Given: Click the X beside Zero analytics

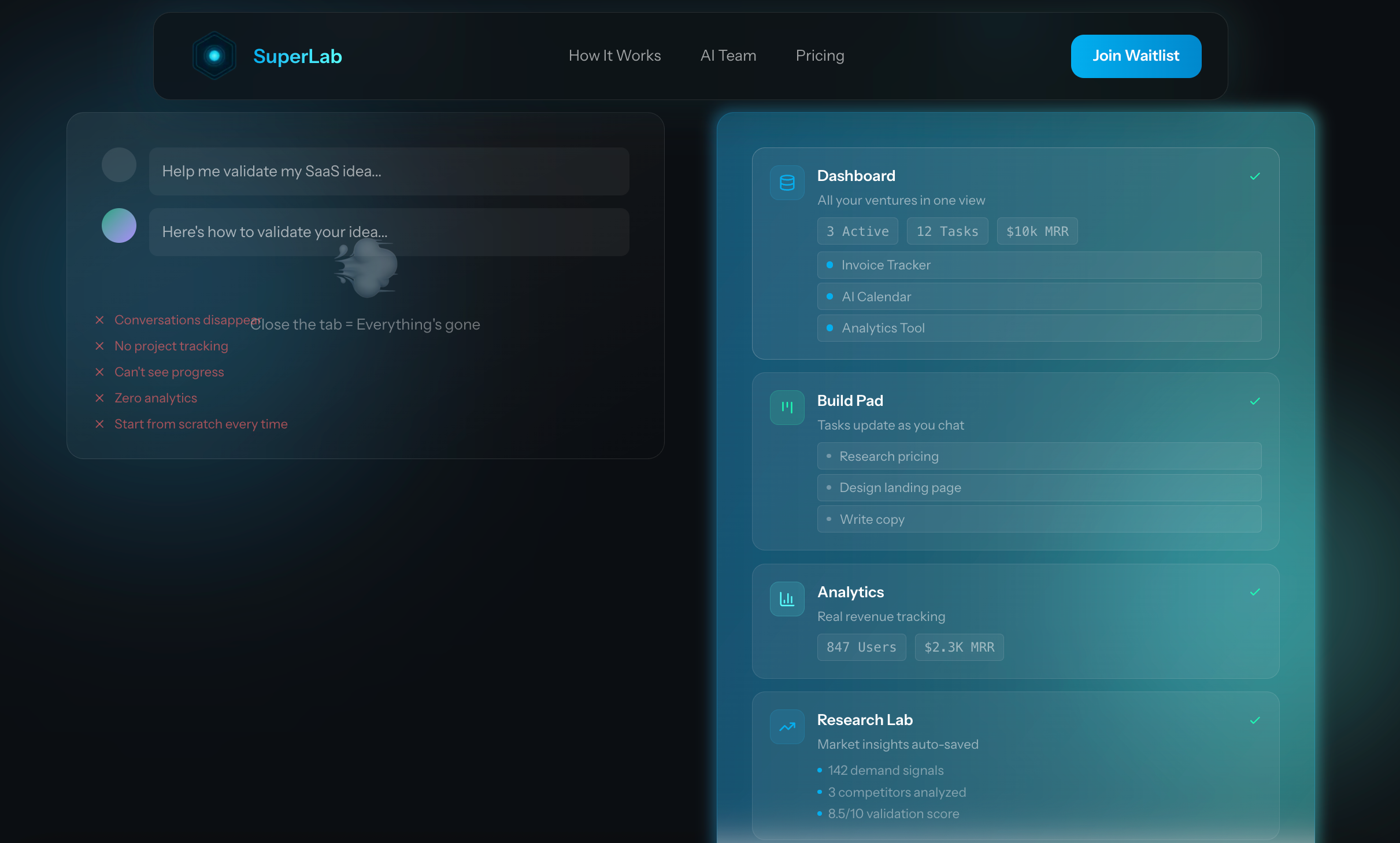Looking at the screenshot, I should [x=99, y=398].
